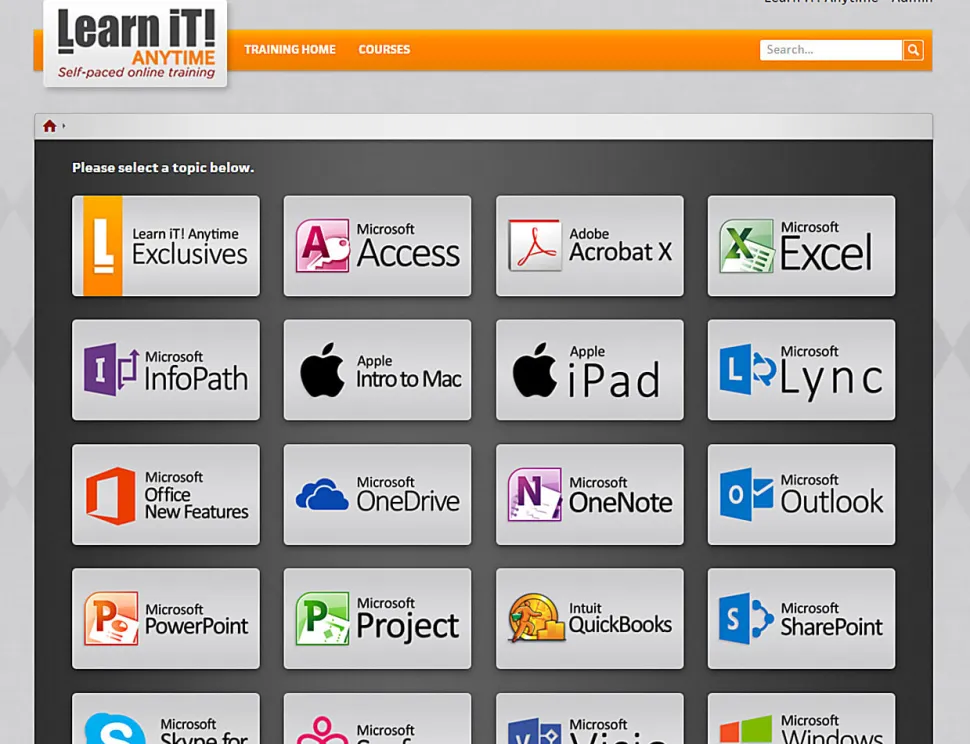
Task: Click the Office New Features title text
Action: pos(197,503)
